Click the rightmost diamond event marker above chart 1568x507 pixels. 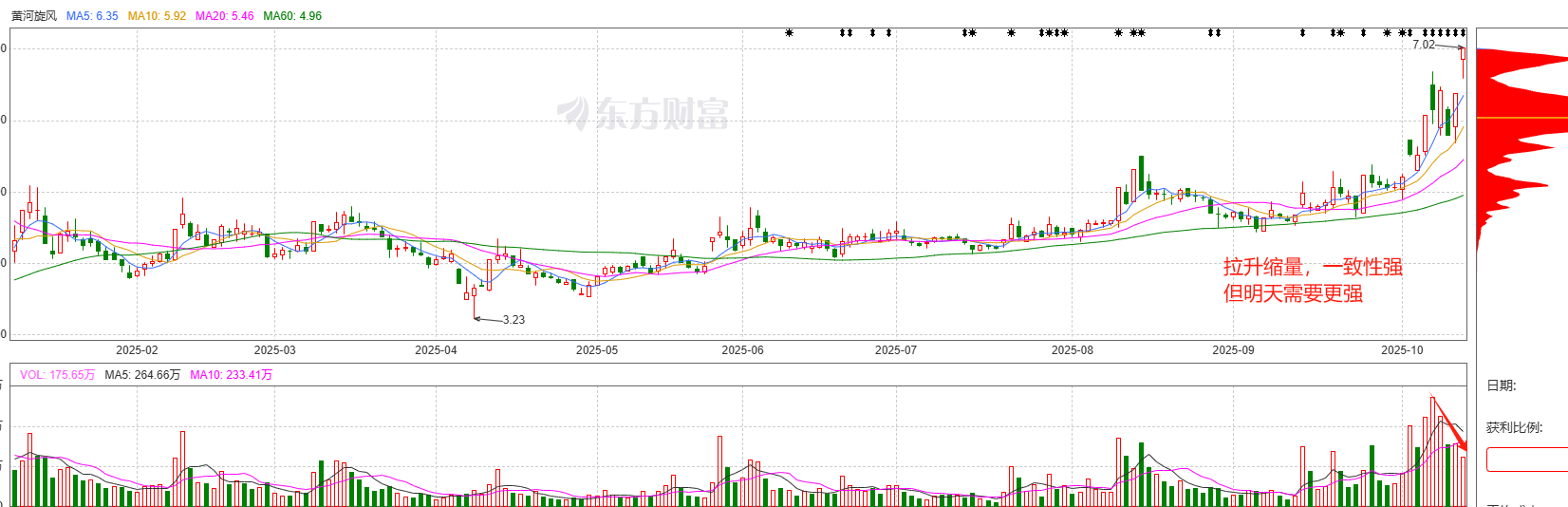1464,33
